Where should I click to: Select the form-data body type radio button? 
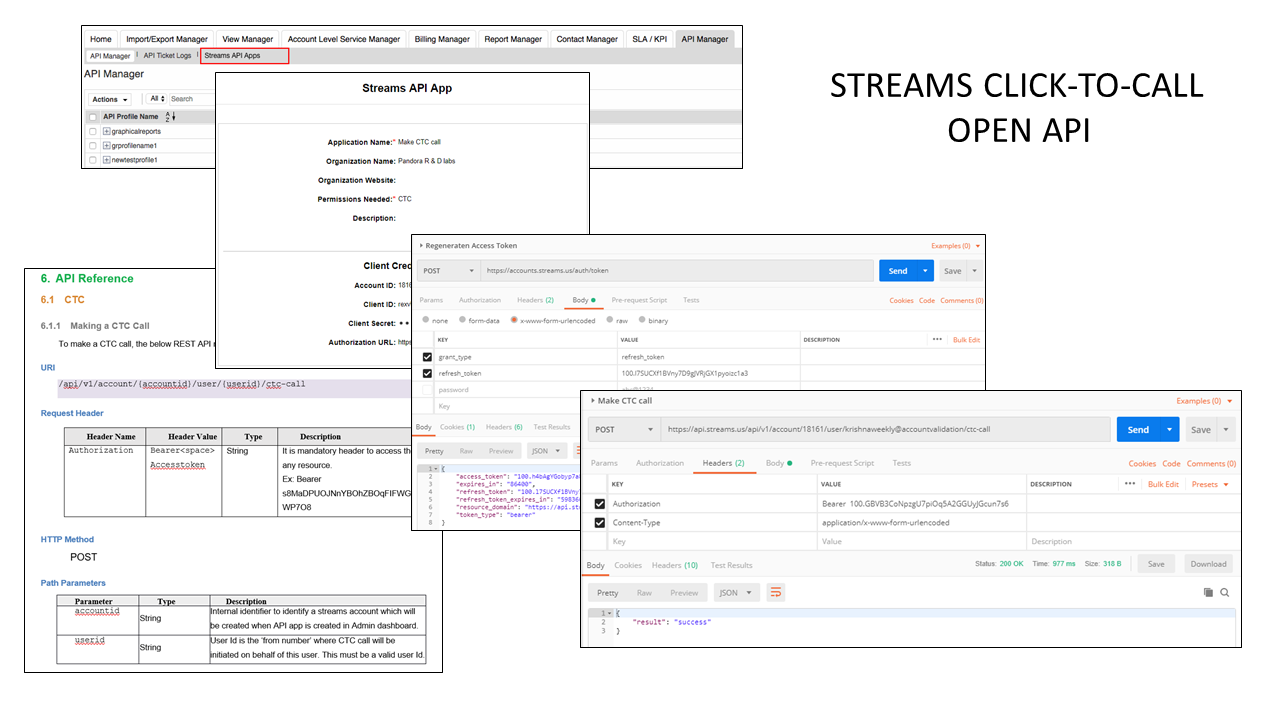[x=462, y=321]
